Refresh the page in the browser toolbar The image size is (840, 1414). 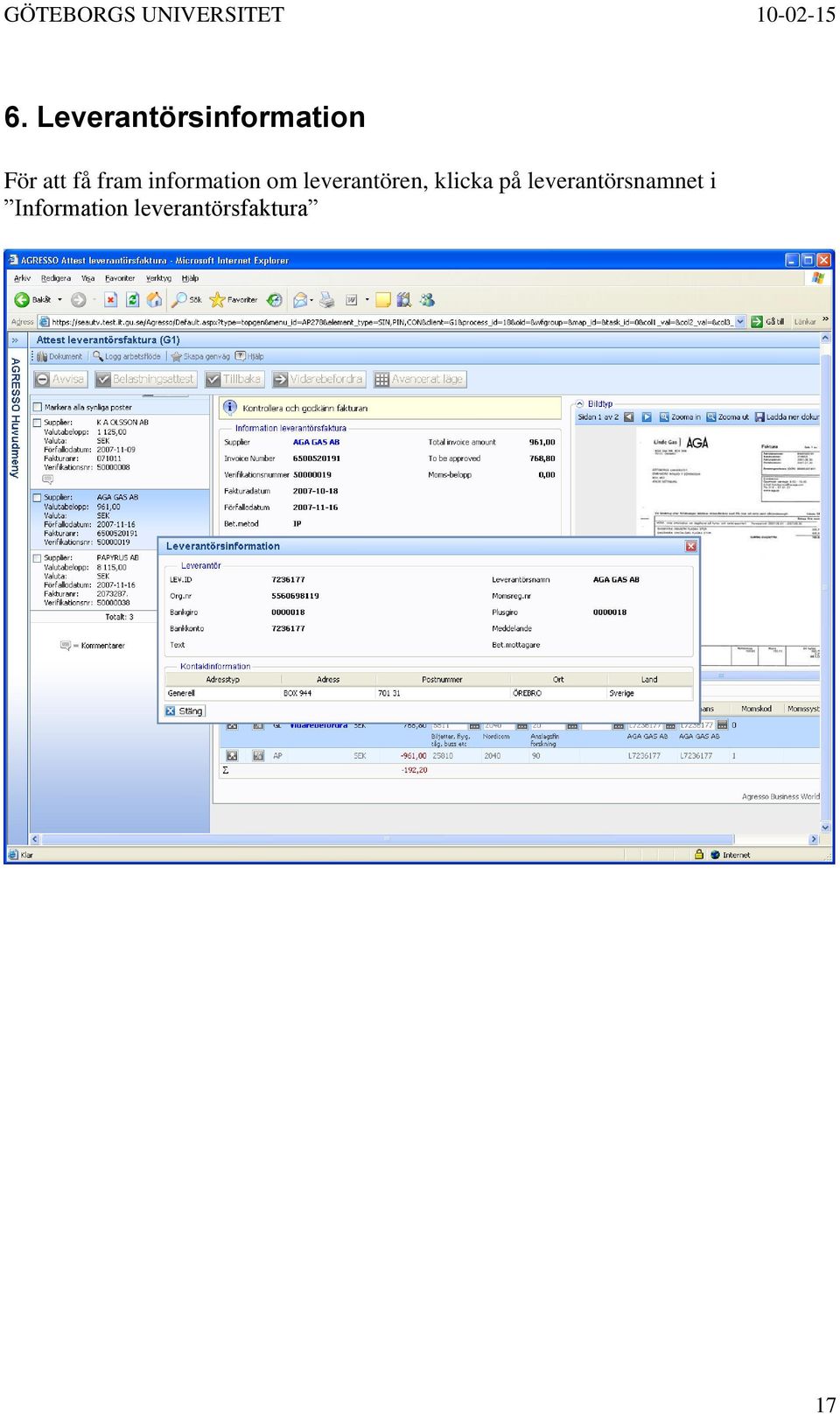click(133, 300)
